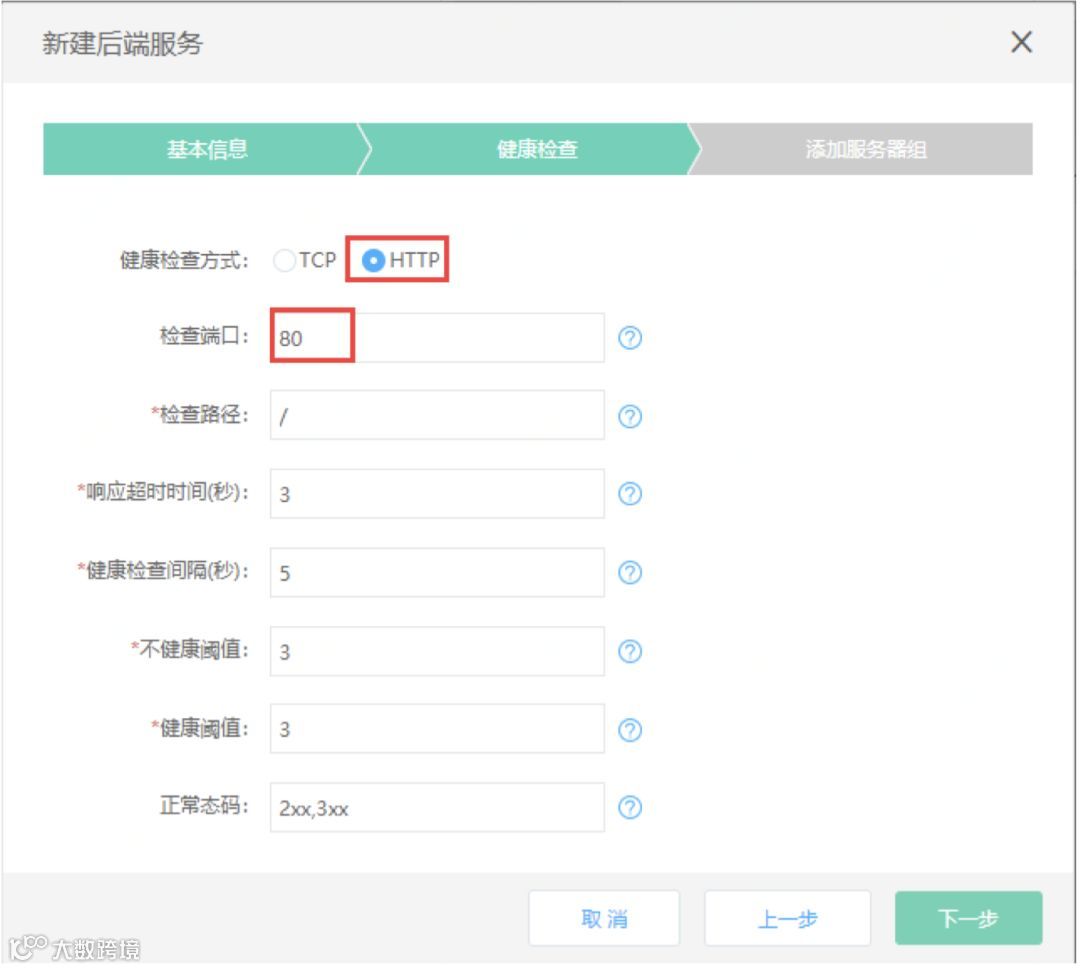Open help icon beside 健康阈值 field
Viewport: 1080px width, 969px height.
click(x=630, y=729)
